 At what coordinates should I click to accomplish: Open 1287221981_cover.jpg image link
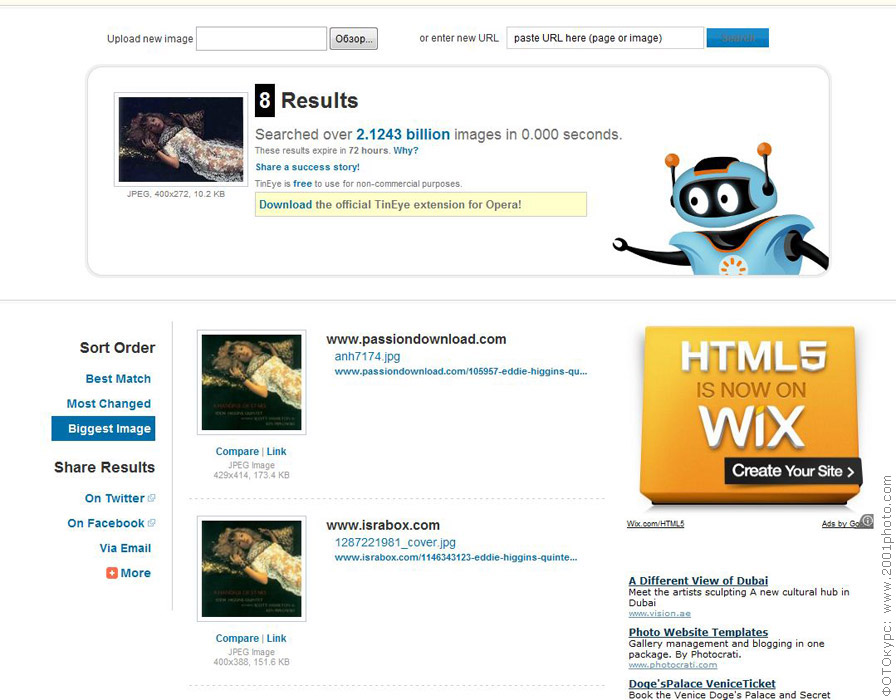(395, 542)
